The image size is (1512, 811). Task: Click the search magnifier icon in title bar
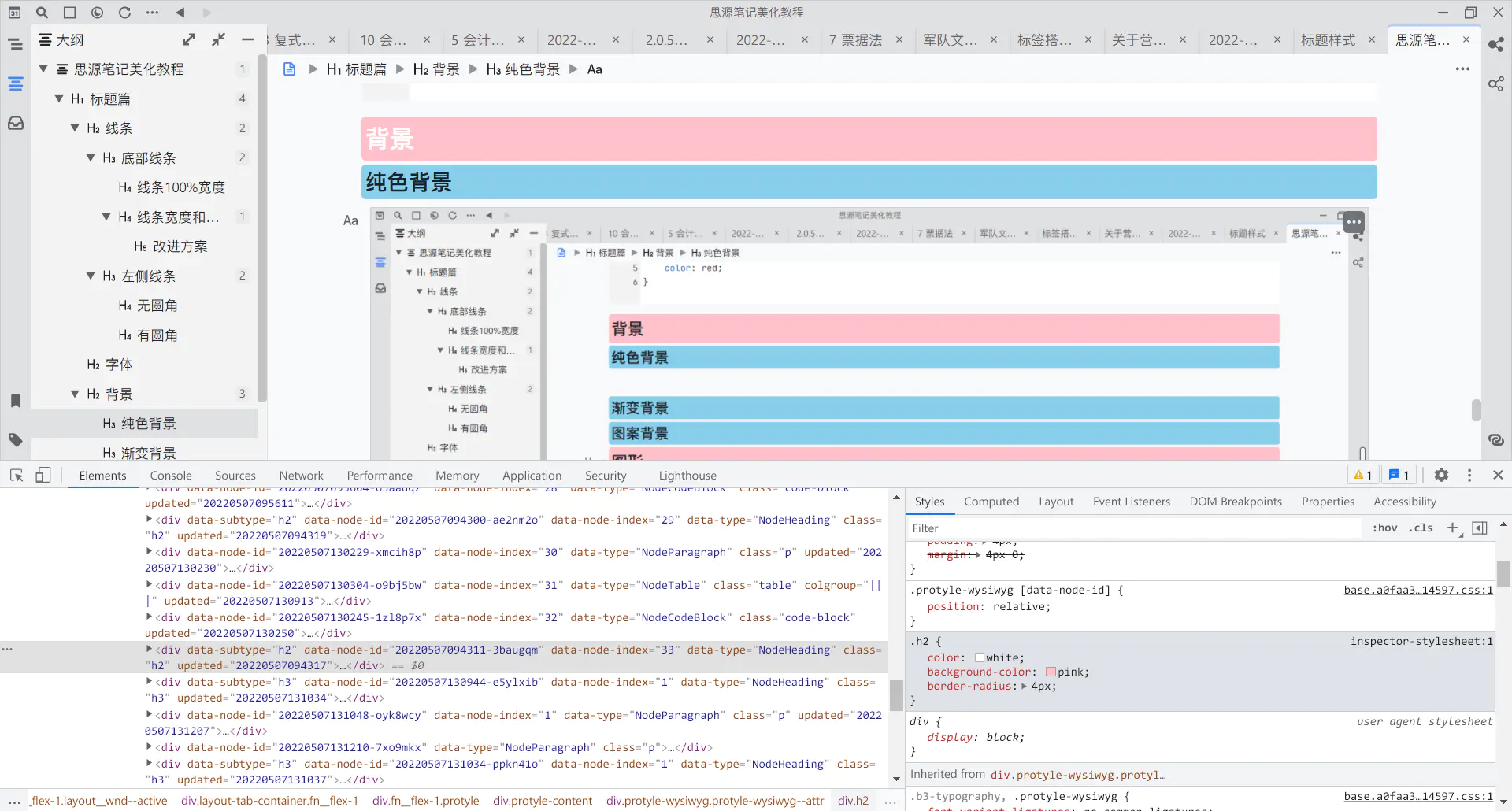[43, 13]
